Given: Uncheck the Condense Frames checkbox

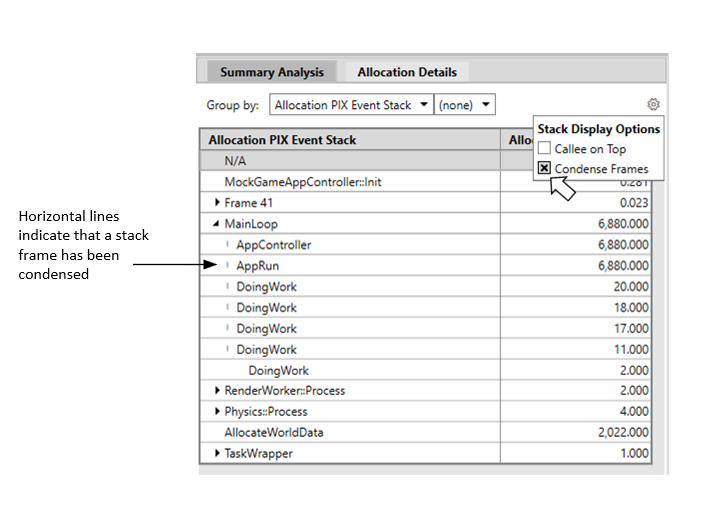Looking at the screenshot, I should click(544, 168).
